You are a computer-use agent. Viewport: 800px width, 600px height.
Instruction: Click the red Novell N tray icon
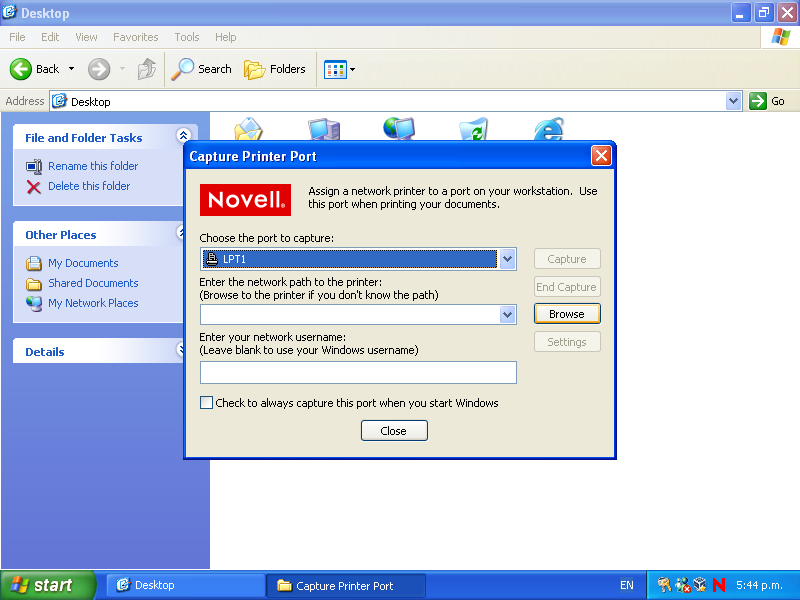click(x=719, y=585)
